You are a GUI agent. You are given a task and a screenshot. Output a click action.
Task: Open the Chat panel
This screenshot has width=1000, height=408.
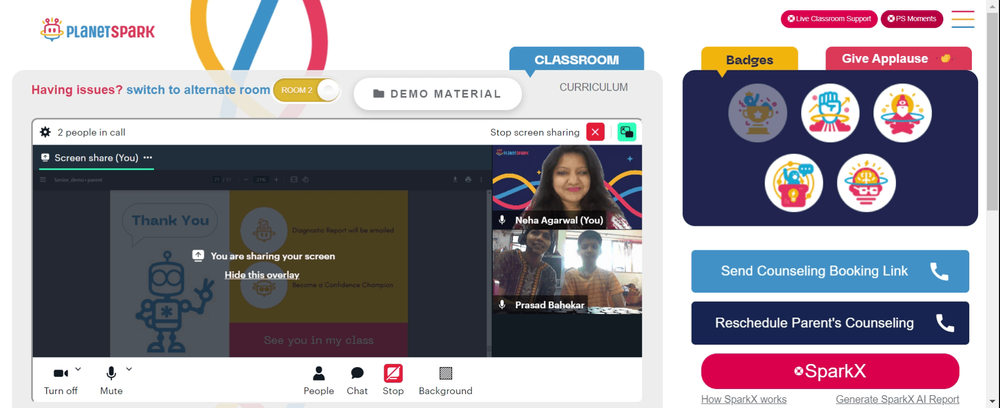coord(357,381)
